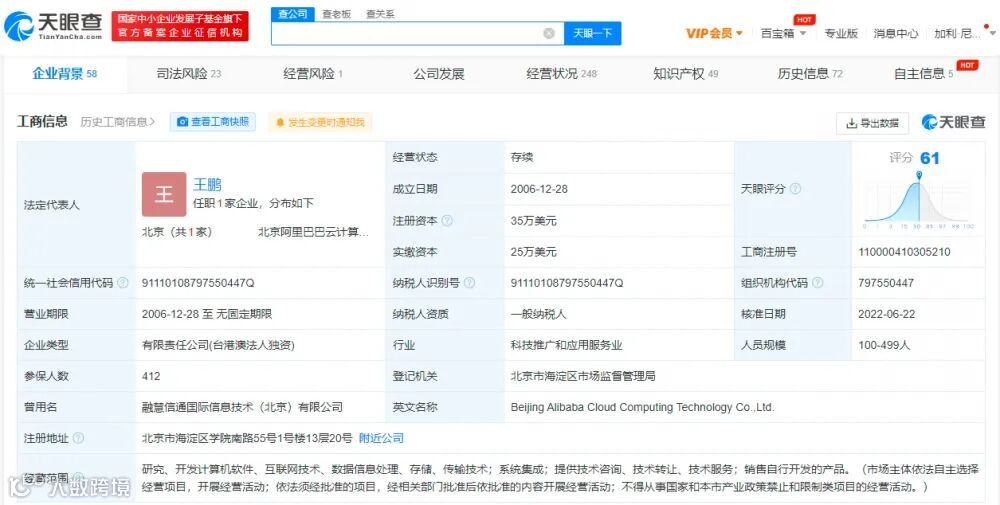The image size is (1000, 505).
Task: Switch to the 查公司 search tab
Action: point(293,14)
